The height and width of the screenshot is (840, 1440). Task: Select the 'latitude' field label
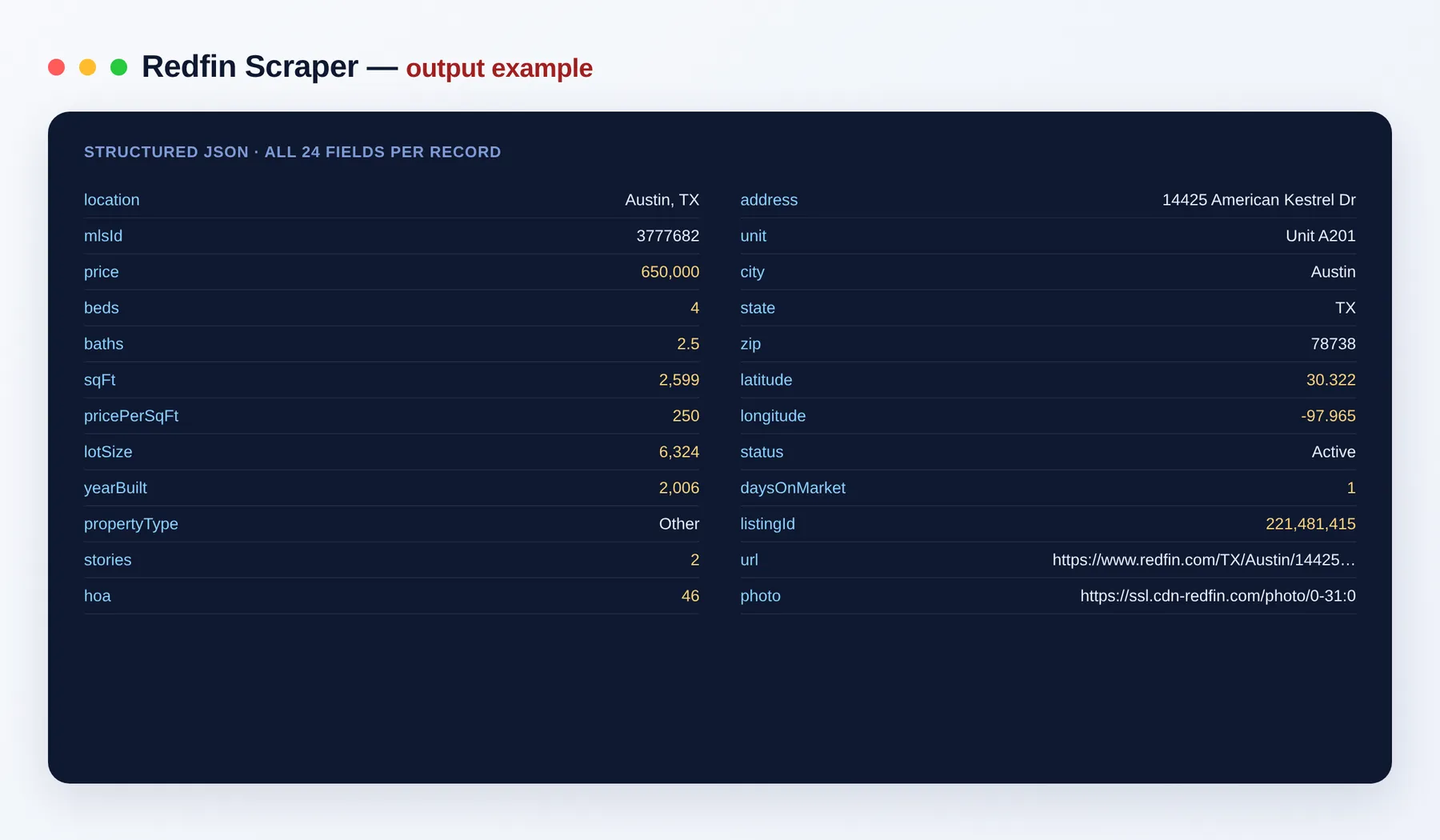(766, 380)
